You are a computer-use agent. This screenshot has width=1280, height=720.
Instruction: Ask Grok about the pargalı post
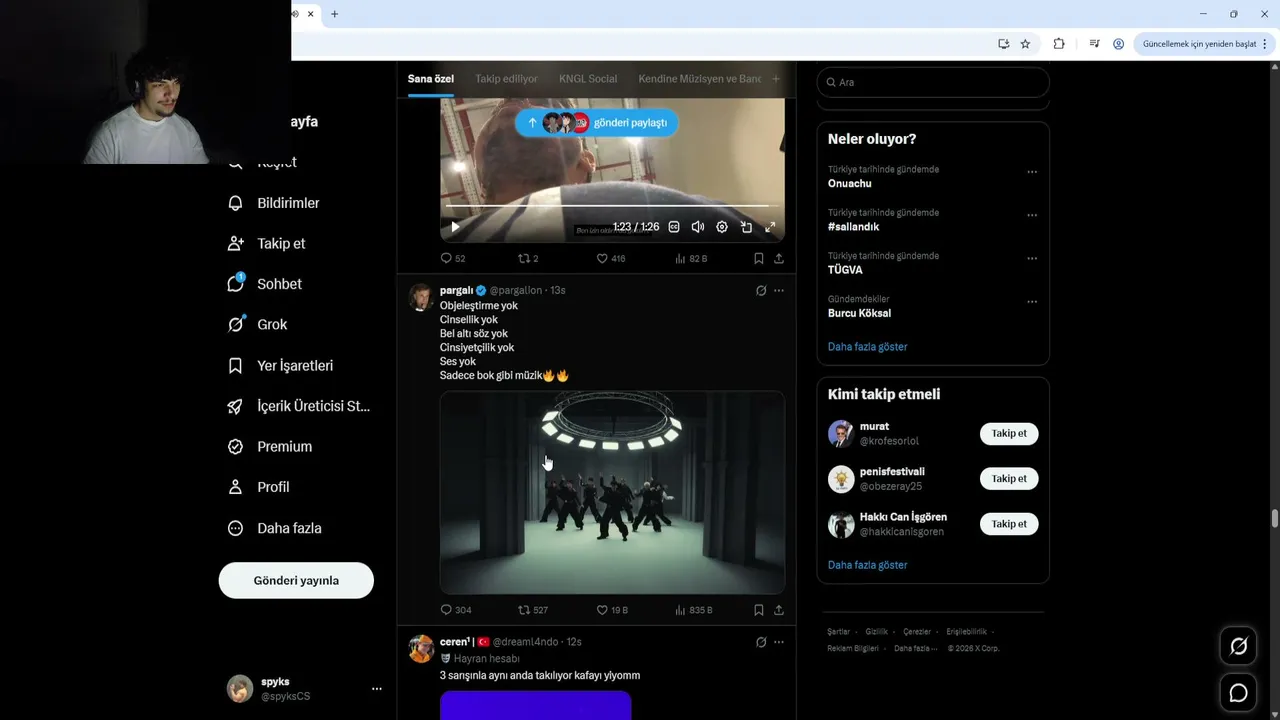(761, 290)
